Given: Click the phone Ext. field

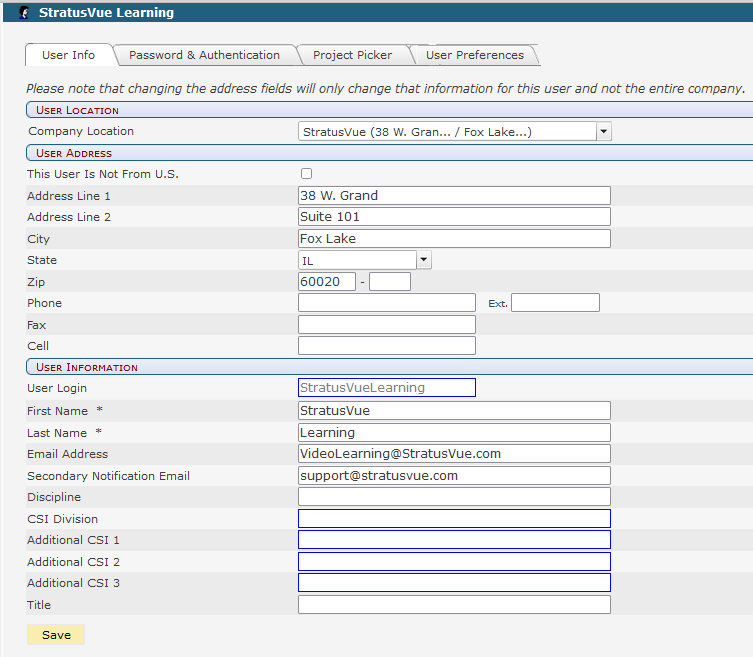Looking at the screenshot, I should tap(555, 303).
